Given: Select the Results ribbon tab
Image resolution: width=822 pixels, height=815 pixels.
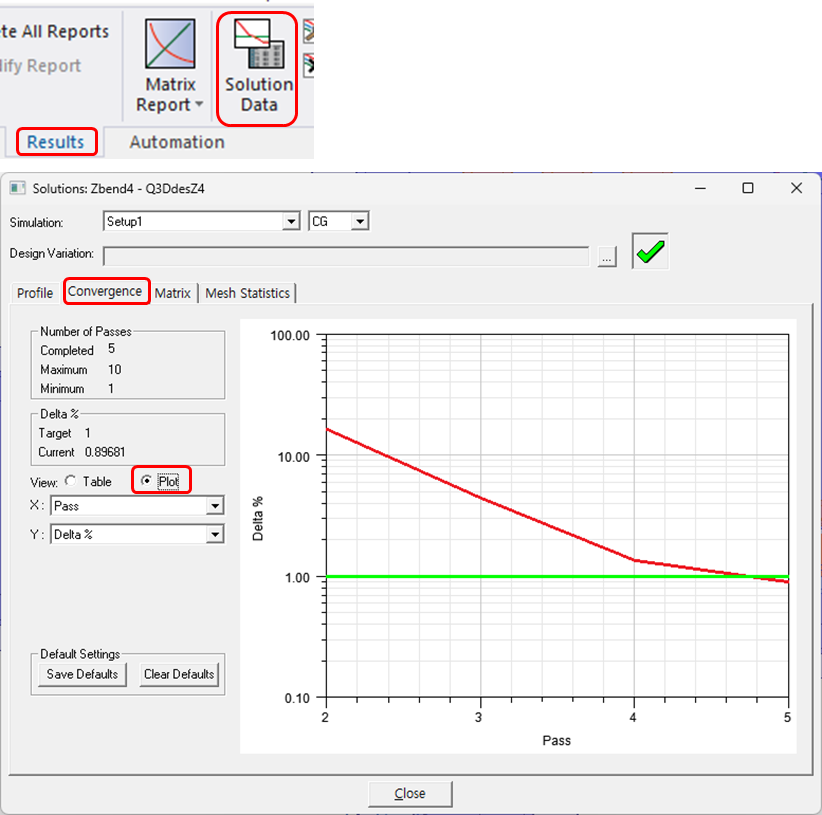Looking at the screenshot, I should 56,142.
